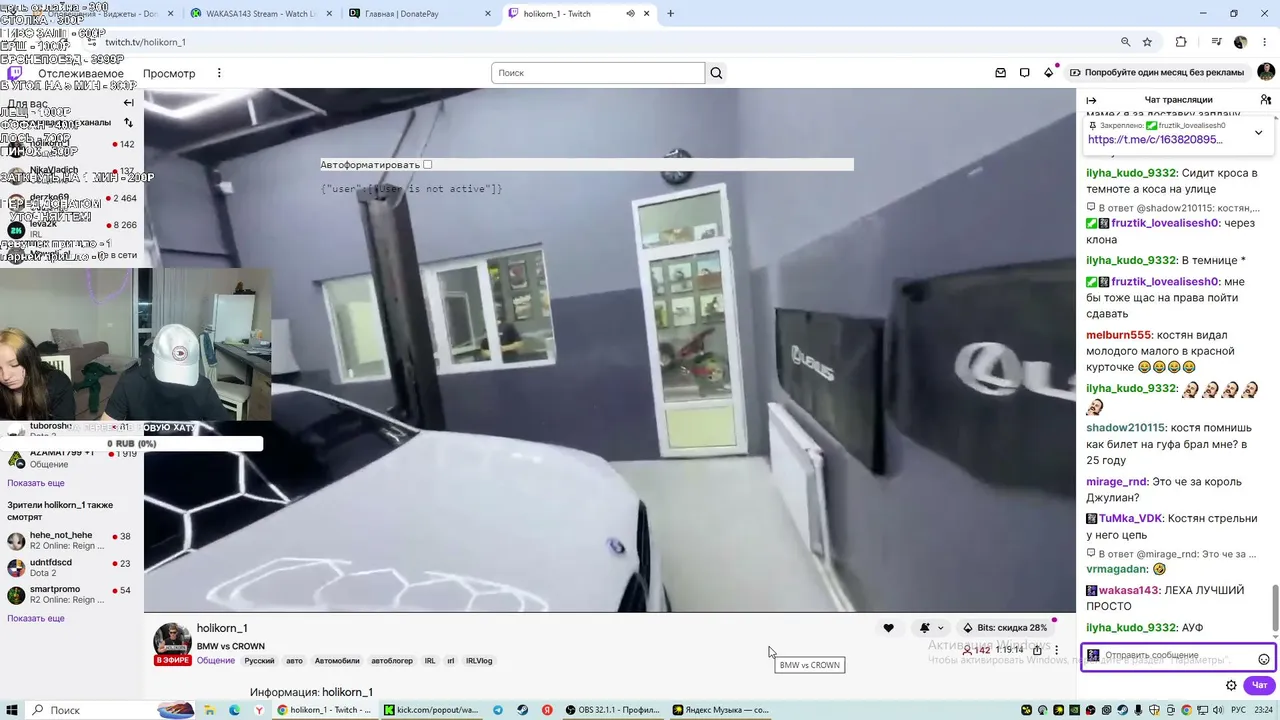1280x720 pixels.
Task: Click the holikorn_1 channel avatar
Action: pos(172,642)
